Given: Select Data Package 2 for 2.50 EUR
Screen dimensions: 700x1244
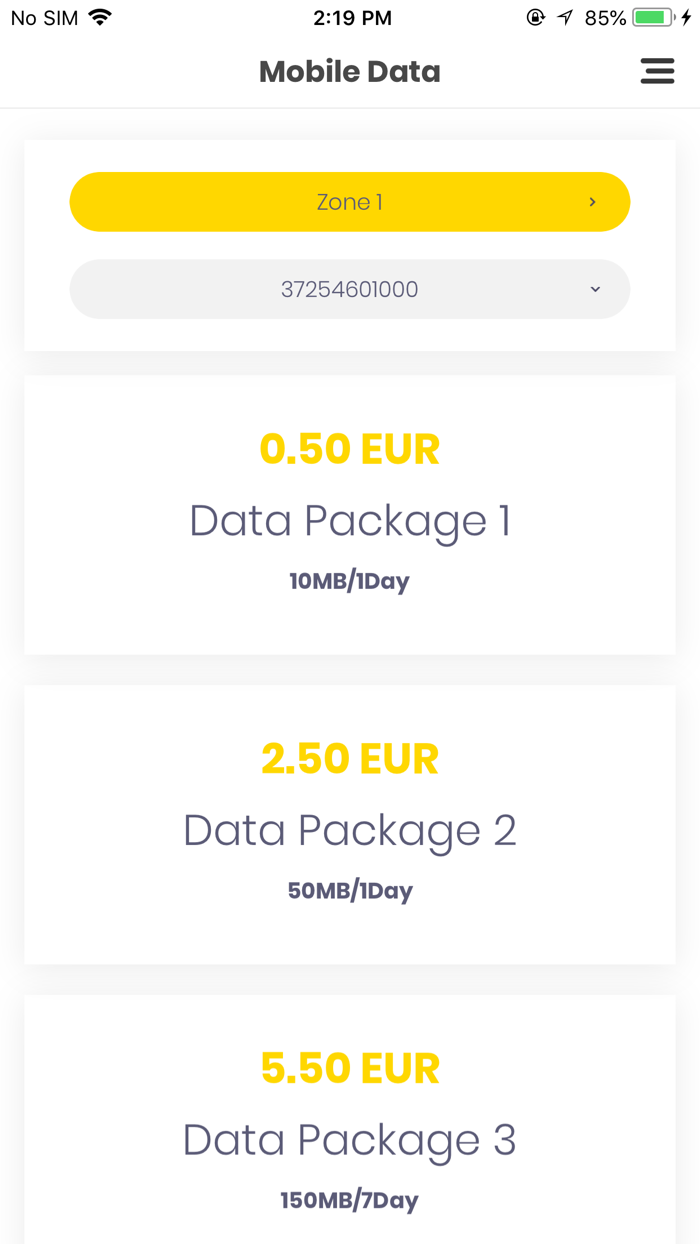Looking at the screenshot, I should click(x=350, y=824).
